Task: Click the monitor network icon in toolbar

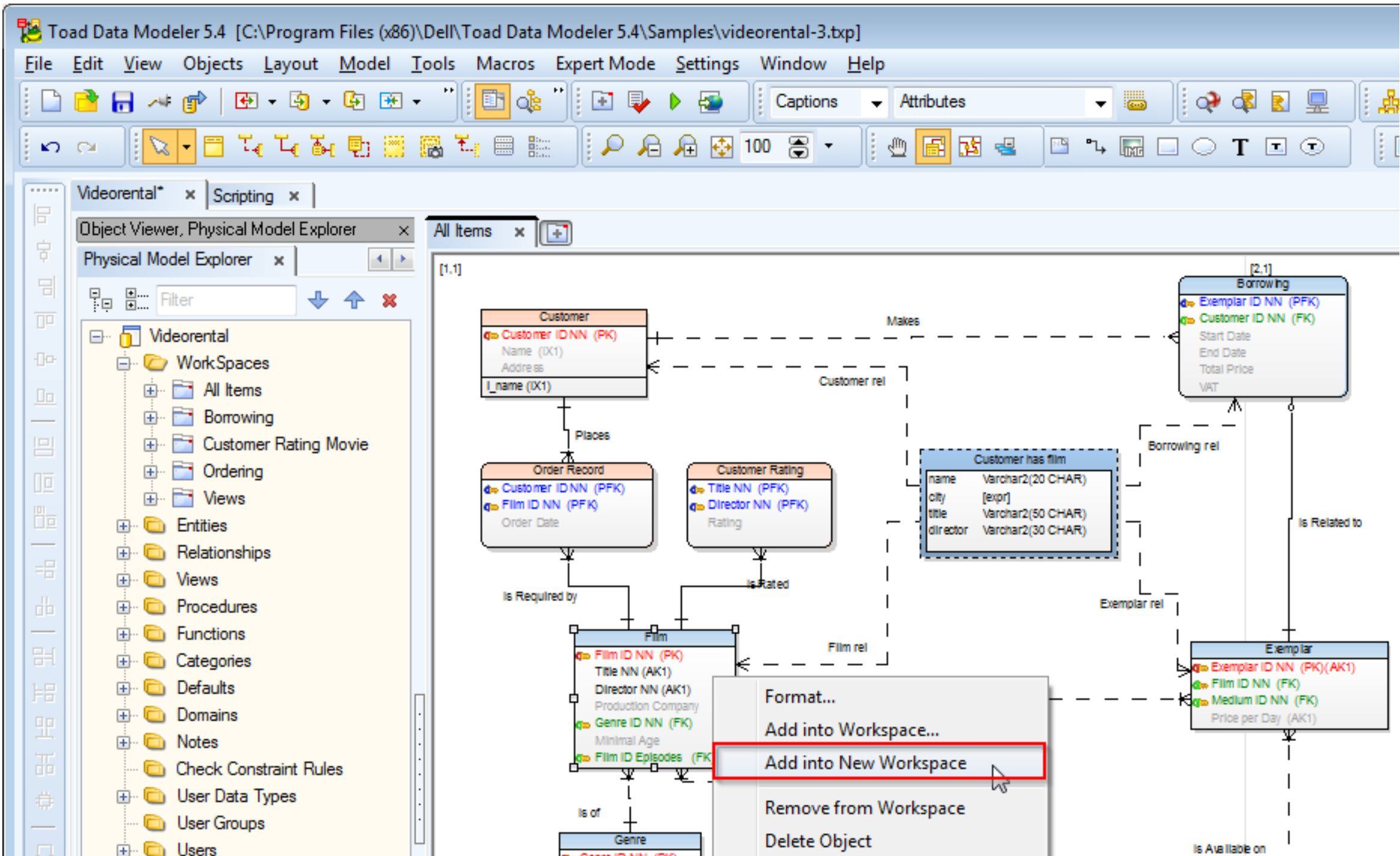Action: point(1316,102)
